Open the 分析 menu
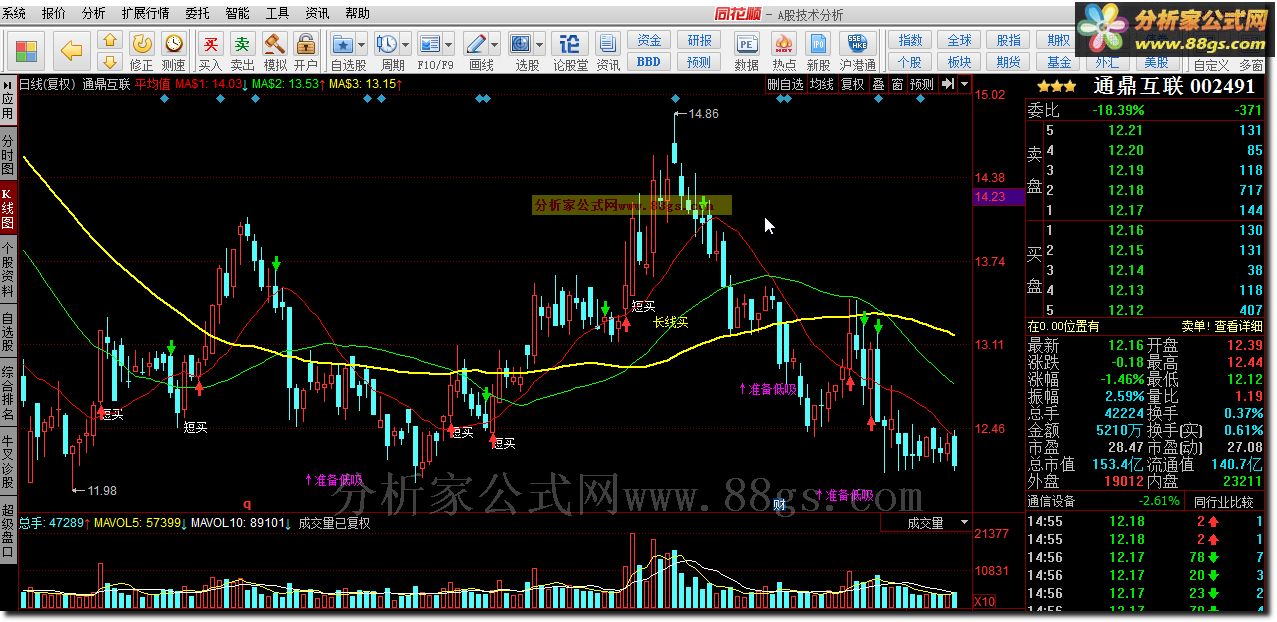1277x622 pixels. [x=93, y=14]
